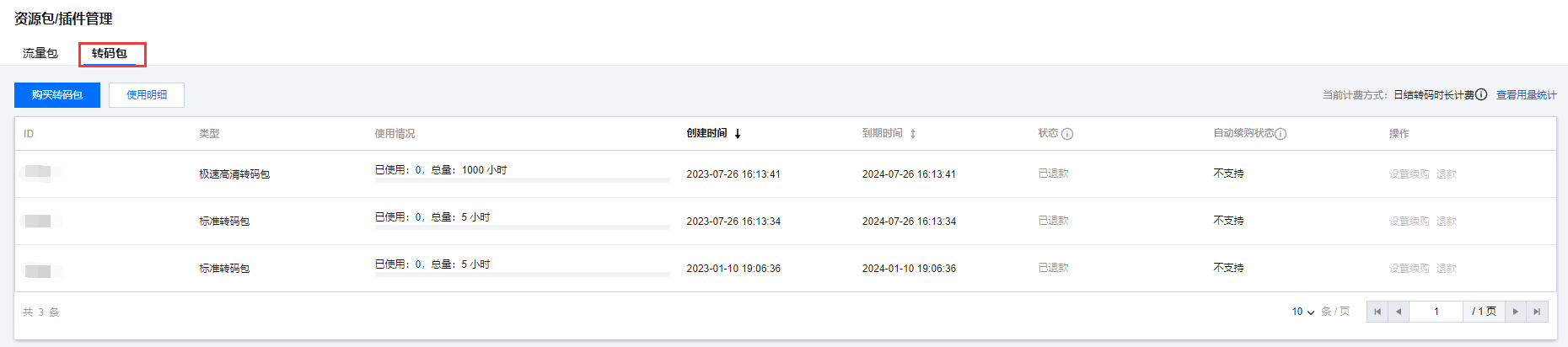Click 退款 in the 2023-01-10 row
The image size is (1568, 347).
1447,269
